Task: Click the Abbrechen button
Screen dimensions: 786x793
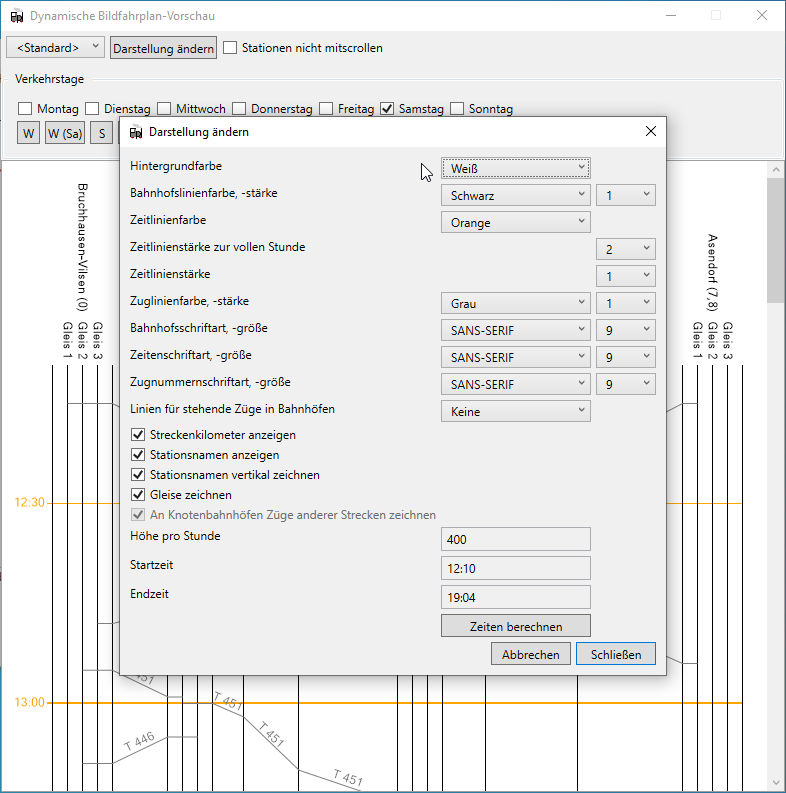Action: click(531, 654)
